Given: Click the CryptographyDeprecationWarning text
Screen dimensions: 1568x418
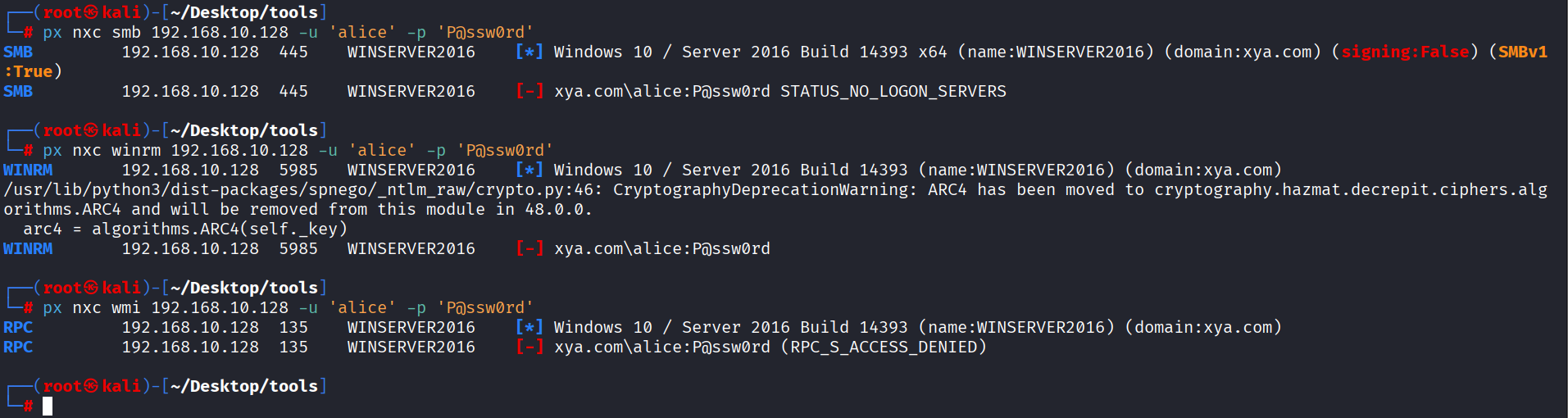Looking at the screenshot, I should pos(765,189).
